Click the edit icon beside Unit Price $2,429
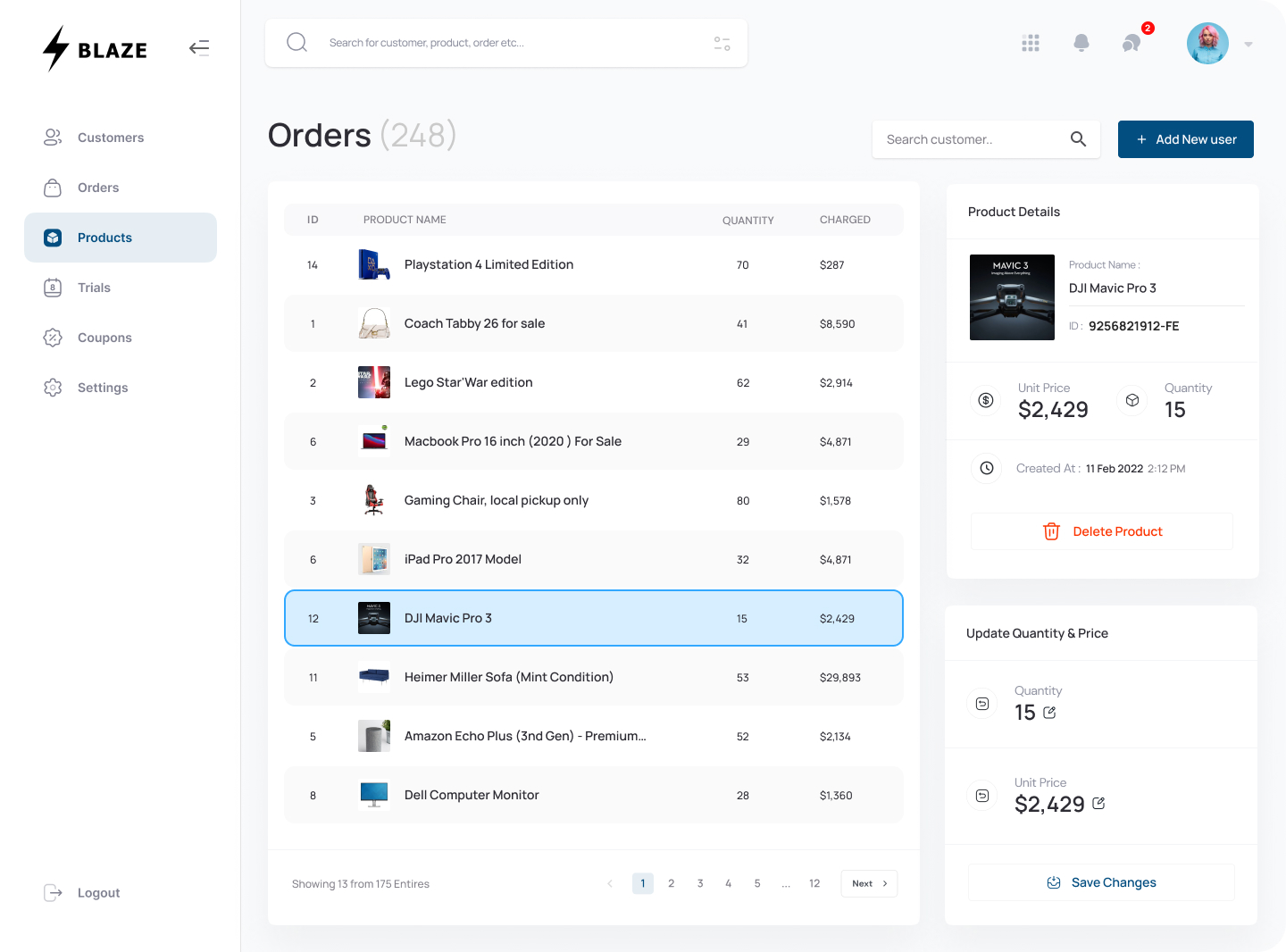 tap(1098, 804)
